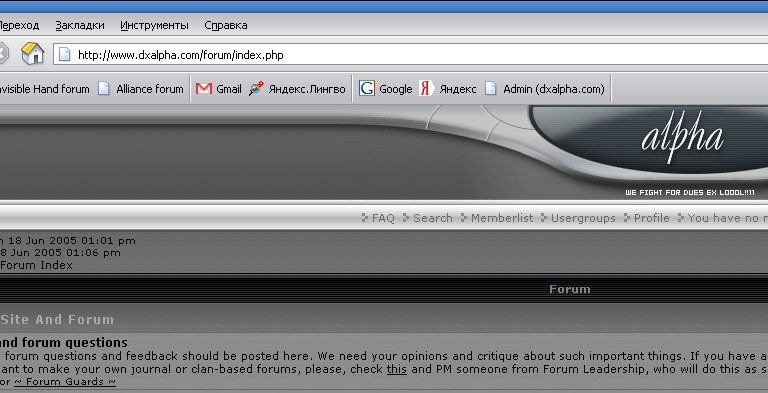The height and width of the screenshot is (393, 768).
Task: Click the '8 Jun 2005 01:06 pm' text
Action: point(60,253)
